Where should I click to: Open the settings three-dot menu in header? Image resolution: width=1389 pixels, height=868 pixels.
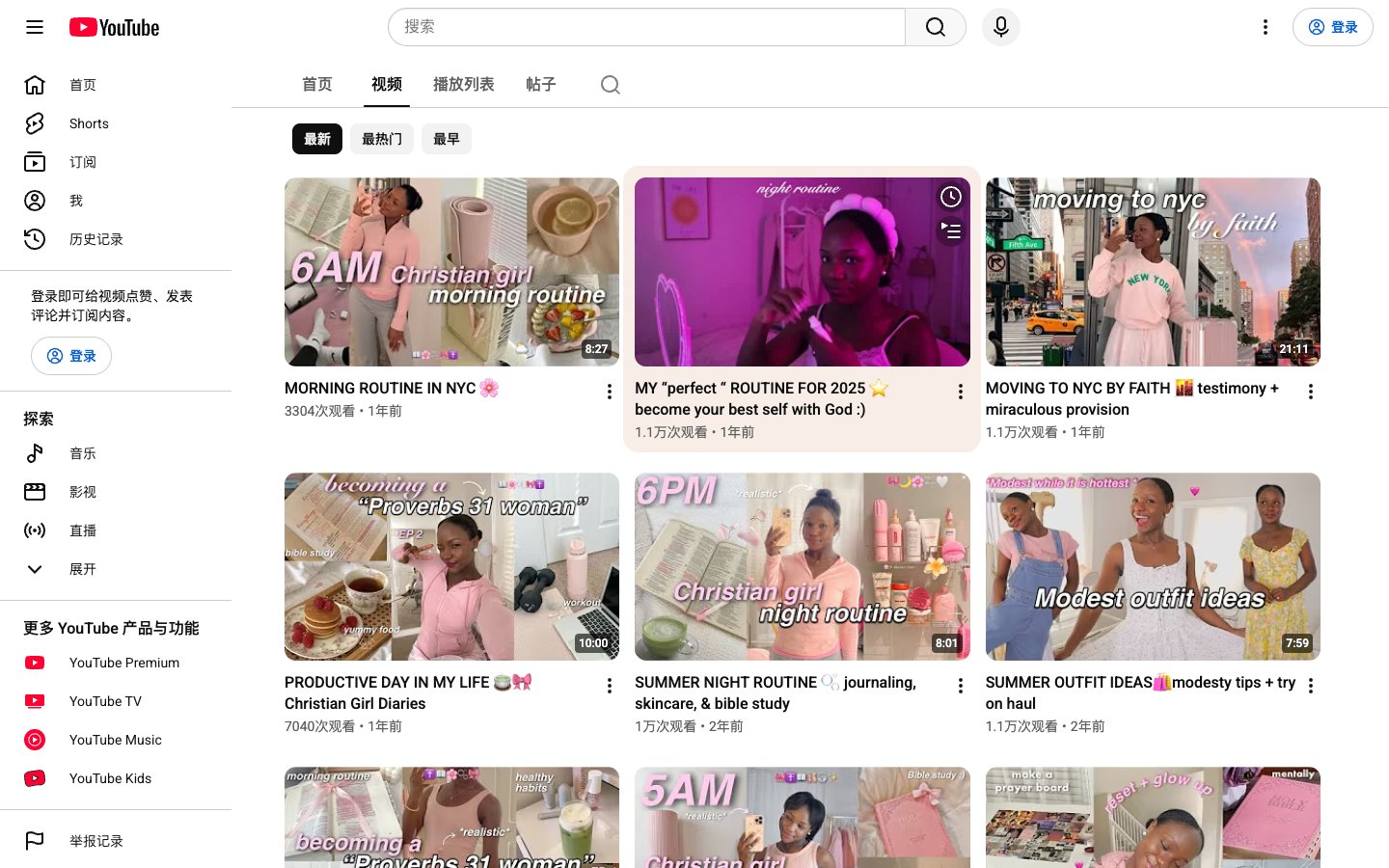tap(1266, 27)
